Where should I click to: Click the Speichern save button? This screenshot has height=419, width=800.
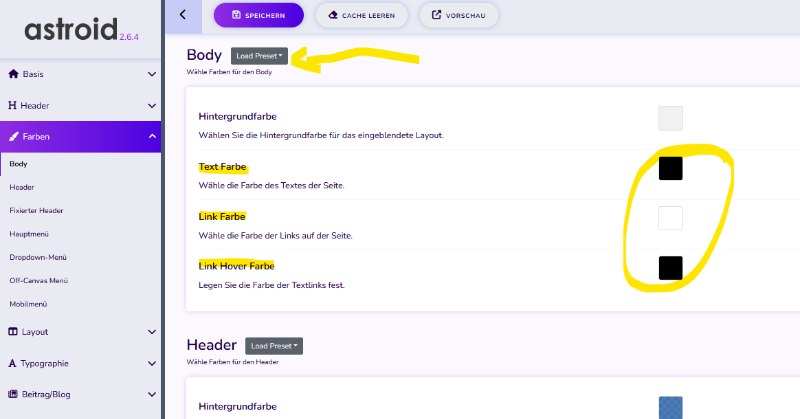(x=259, y=15)
